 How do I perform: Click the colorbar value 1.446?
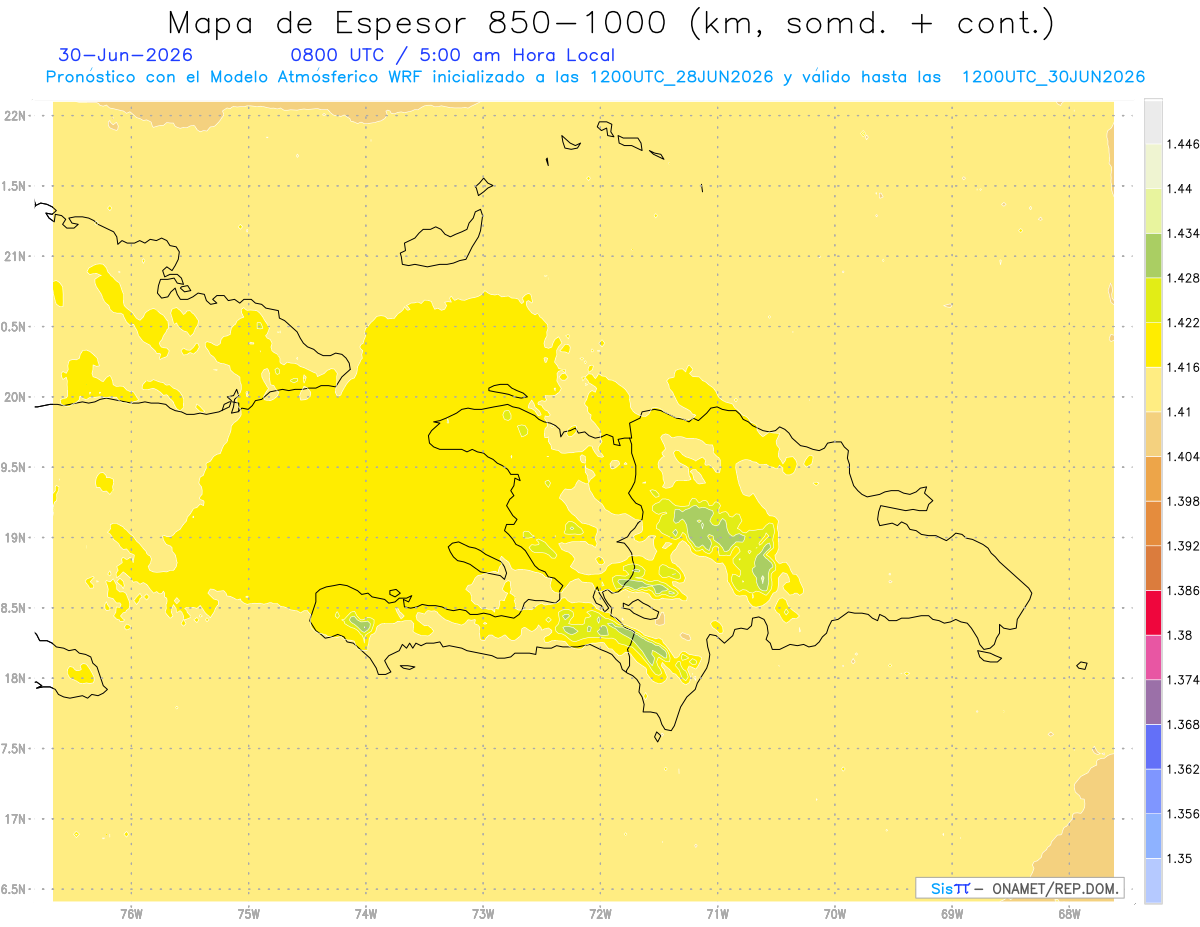coord(1185,144)
